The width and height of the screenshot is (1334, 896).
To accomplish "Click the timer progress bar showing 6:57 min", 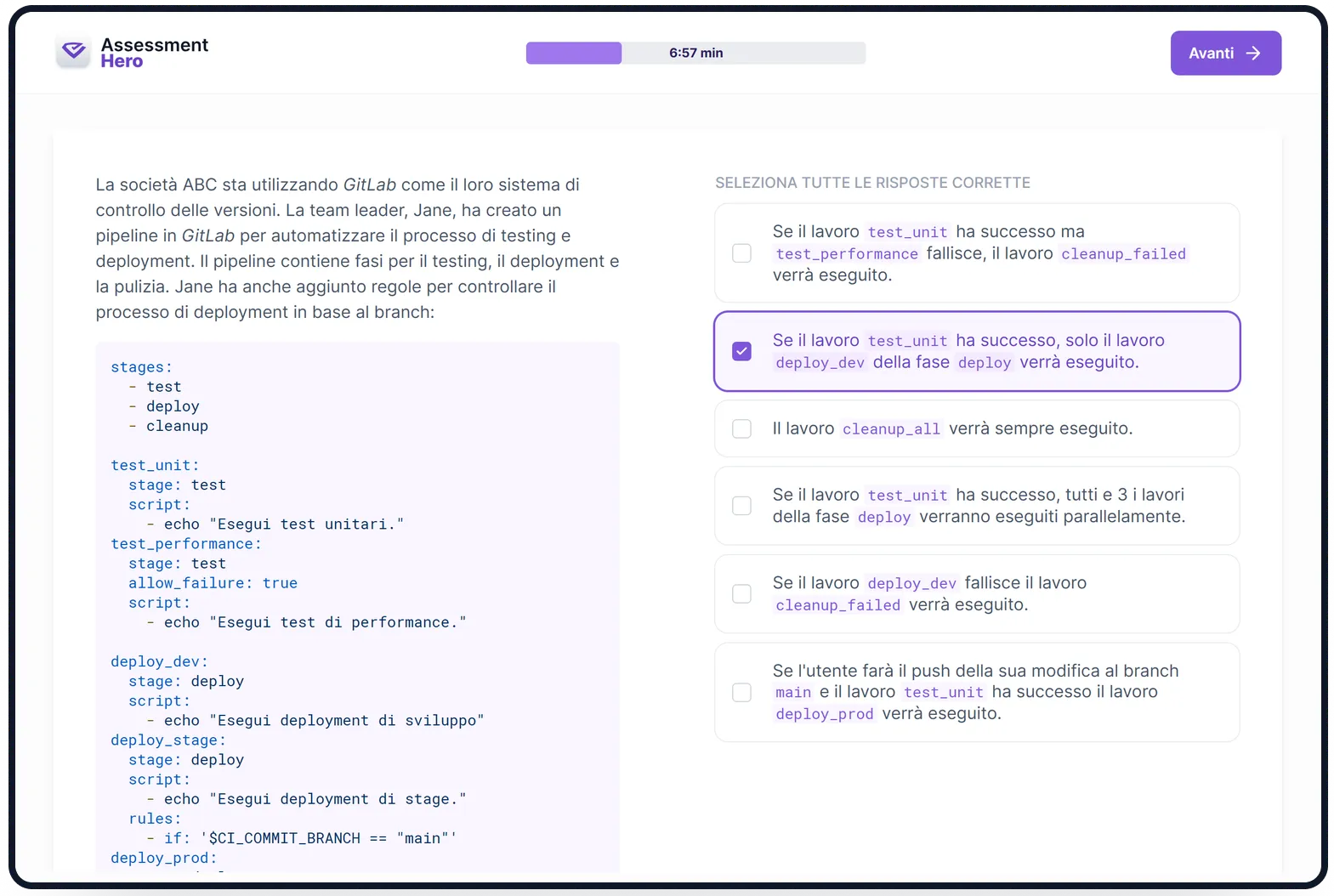I will click(695, 53).
